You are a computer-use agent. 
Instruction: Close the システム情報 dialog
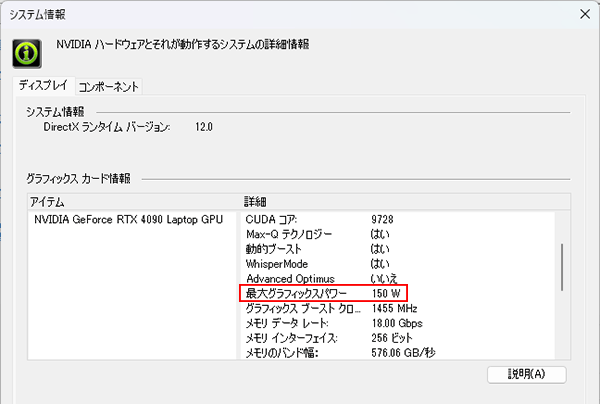click(585, 14)
